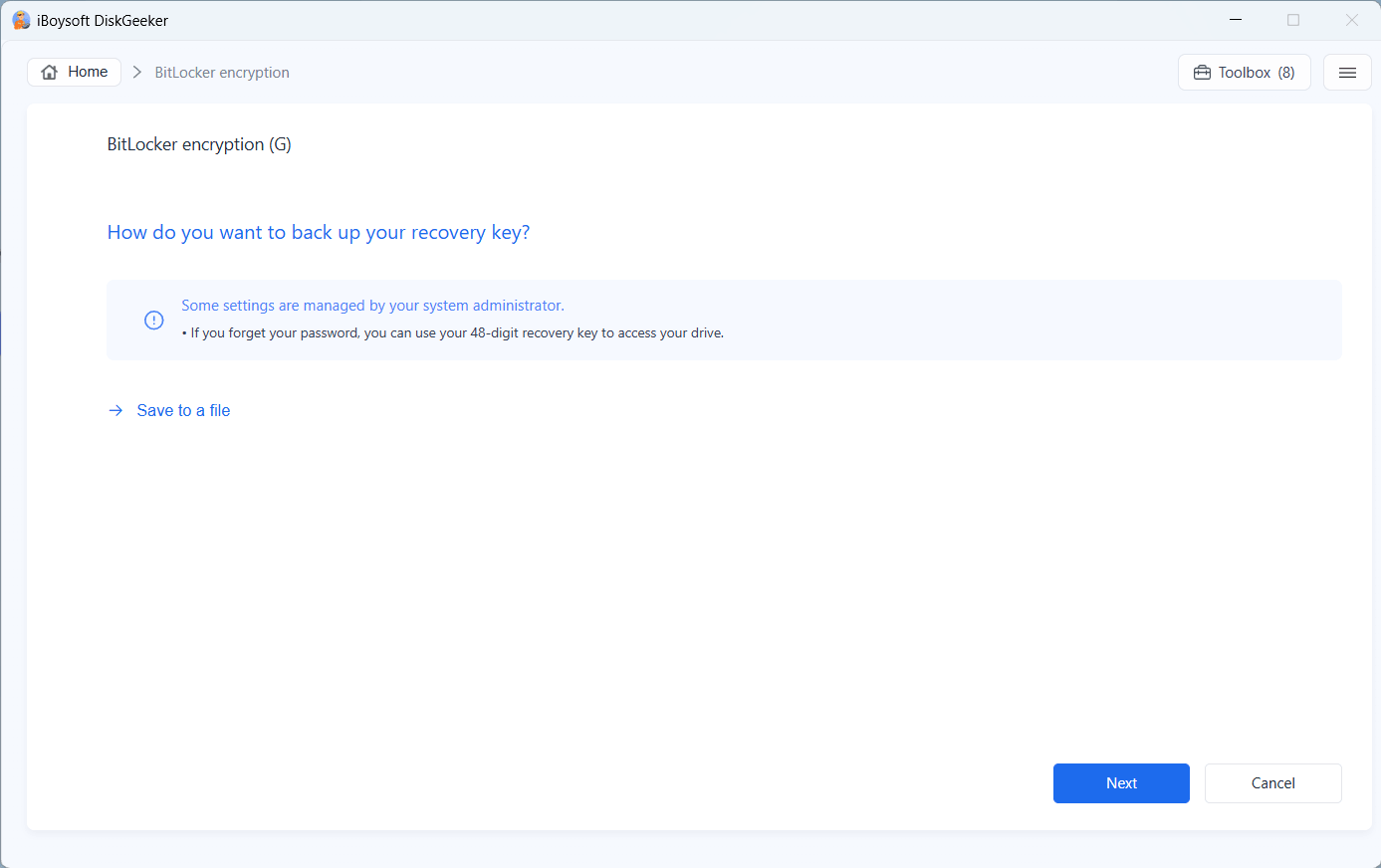Click the BitLocker encryption breadcrumb
Viewport: 1381px width, 868px height.
(x=222, y=73)
